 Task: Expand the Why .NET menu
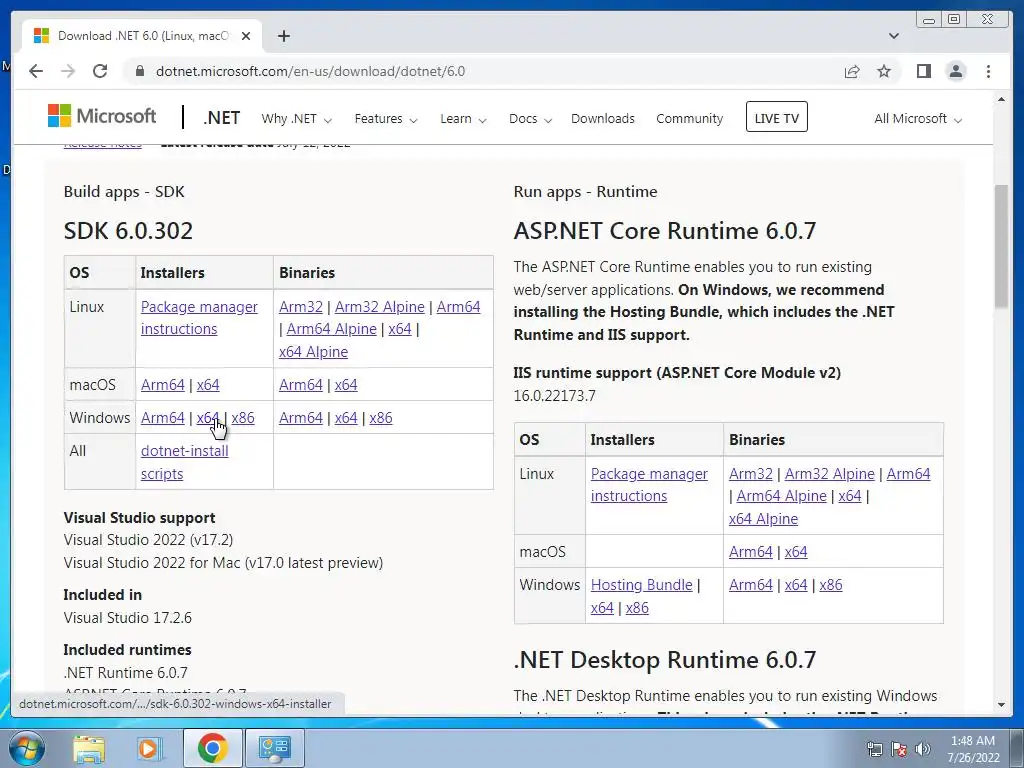tap(296, 119)
